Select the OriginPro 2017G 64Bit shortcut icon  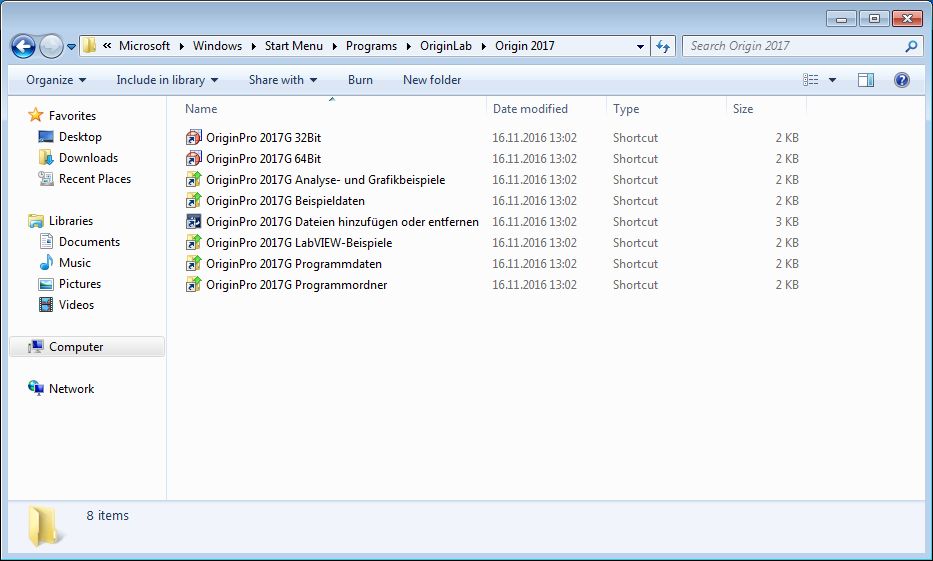point(194,159)
